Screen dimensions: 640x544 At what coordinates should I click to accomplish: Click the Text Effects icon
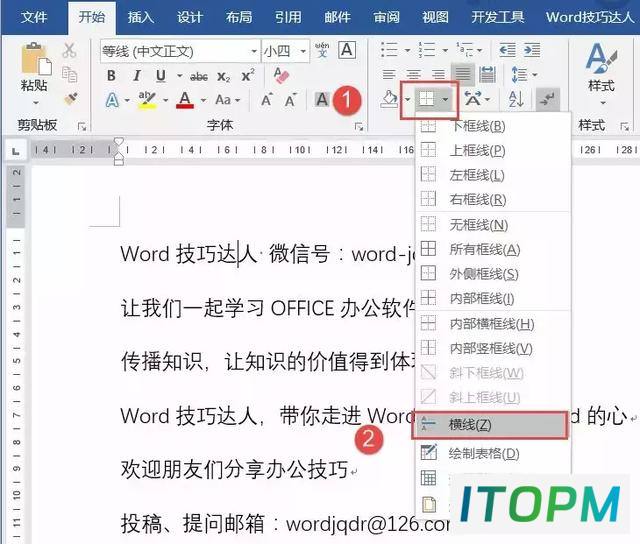[x=112, y=100]
